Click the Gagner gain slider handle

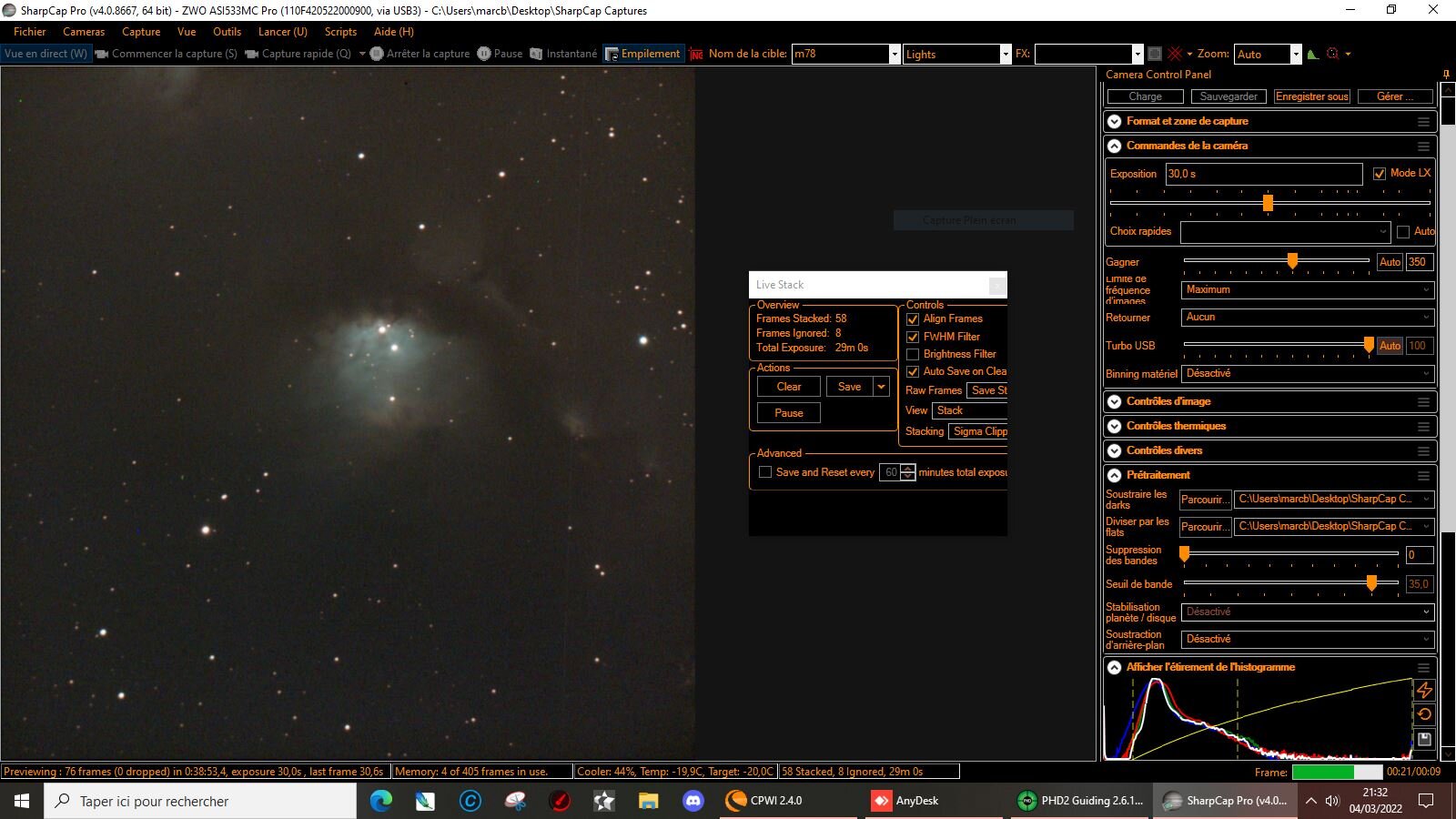pyautogui.click(x=1292, y=262)
